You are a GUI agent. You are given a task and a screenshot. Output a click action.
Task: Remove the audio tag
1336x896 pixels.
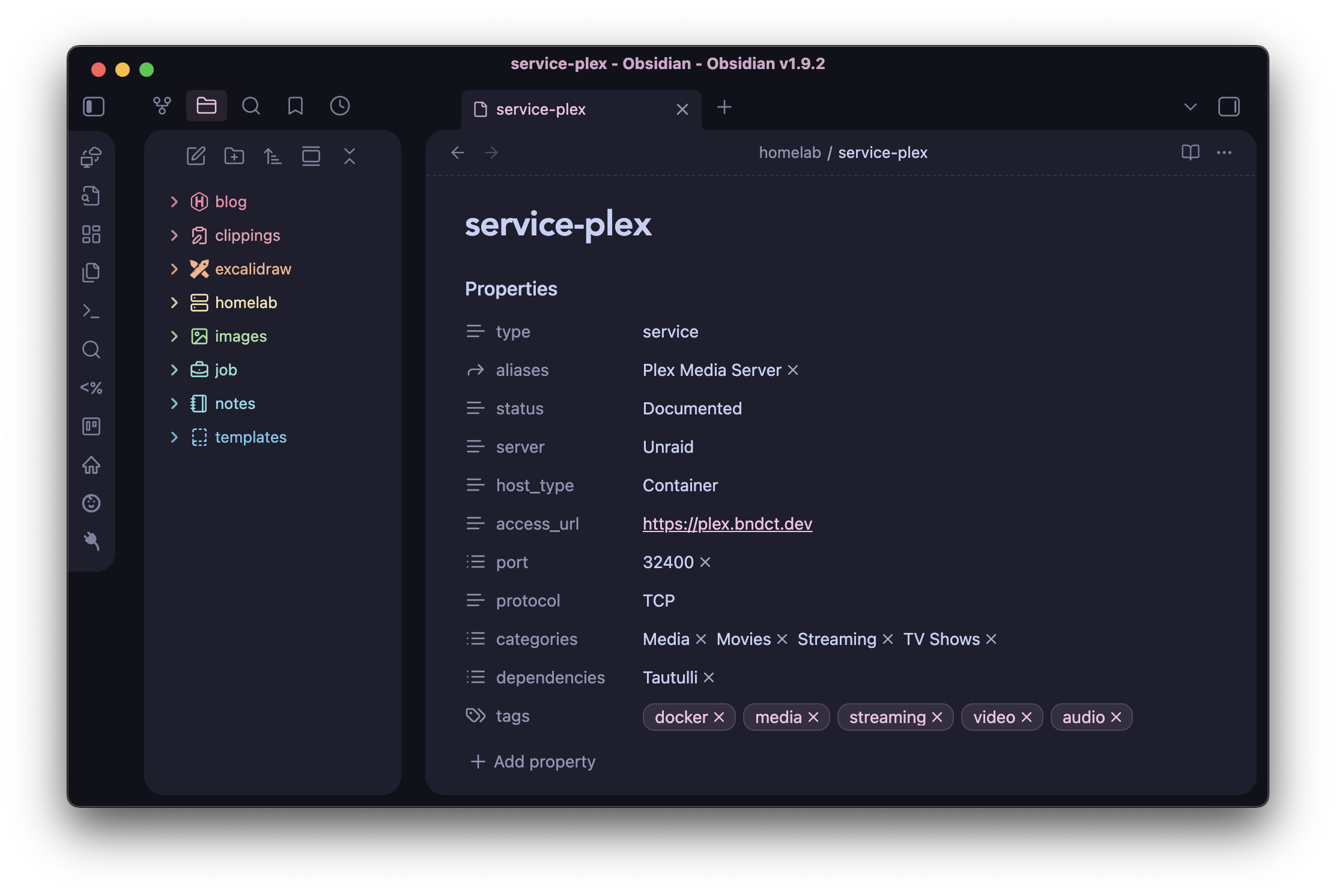coord(1116,717)
